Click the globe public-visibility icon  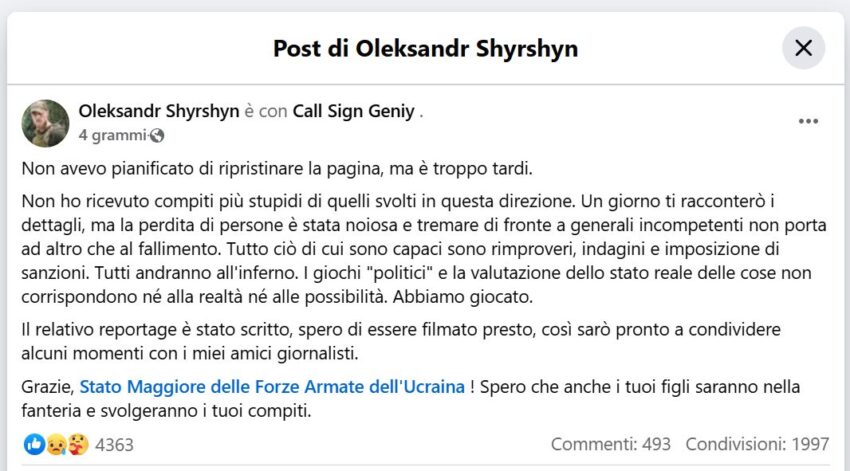coord(157,135)
